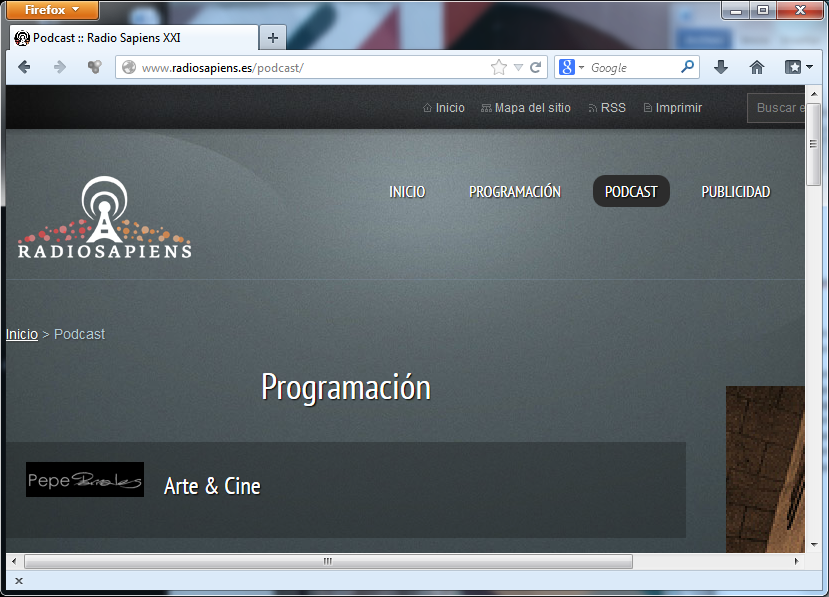829x597 pixels.
Task: Select the Podcast :: Radio Sapiens XXI tab
Action: tap(133, 38)
